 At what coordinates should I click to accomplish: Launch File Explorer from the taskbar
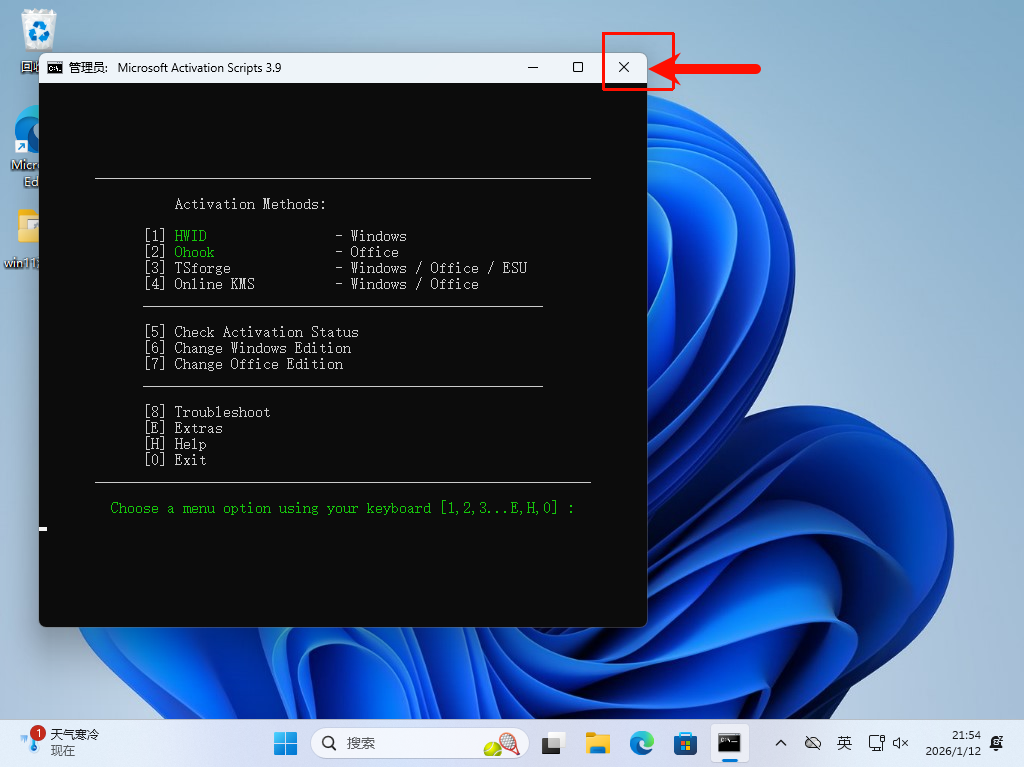coord(598,743)
